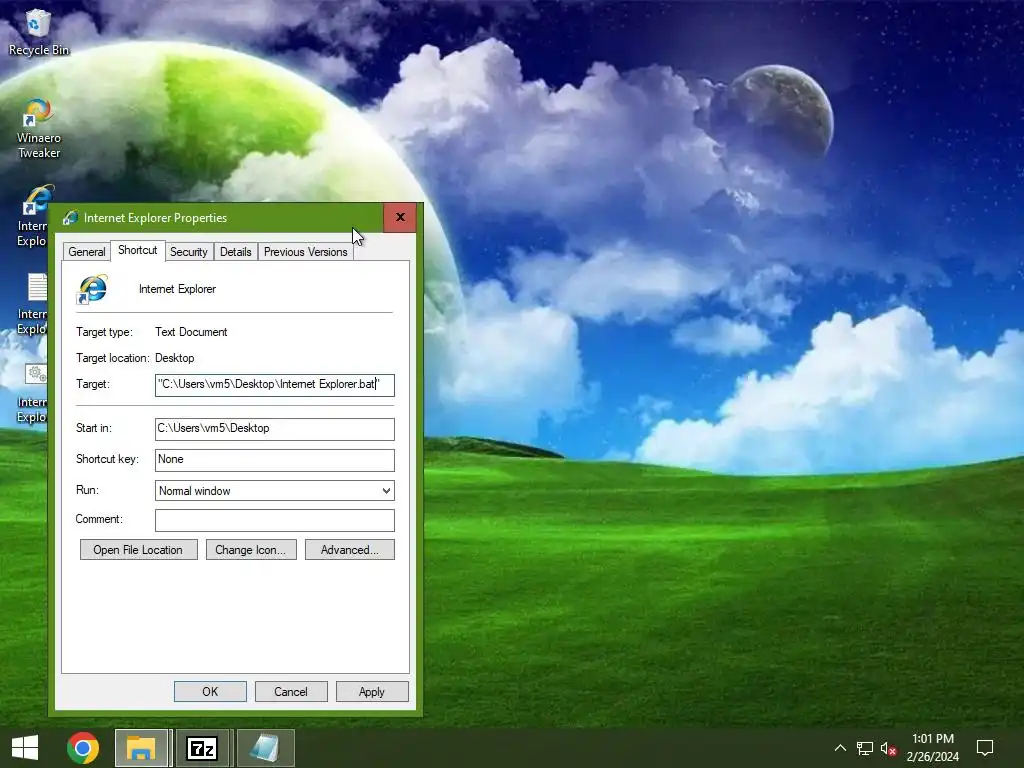
Task: Click the 'Text Document' target type value
Action: [191, 332]
